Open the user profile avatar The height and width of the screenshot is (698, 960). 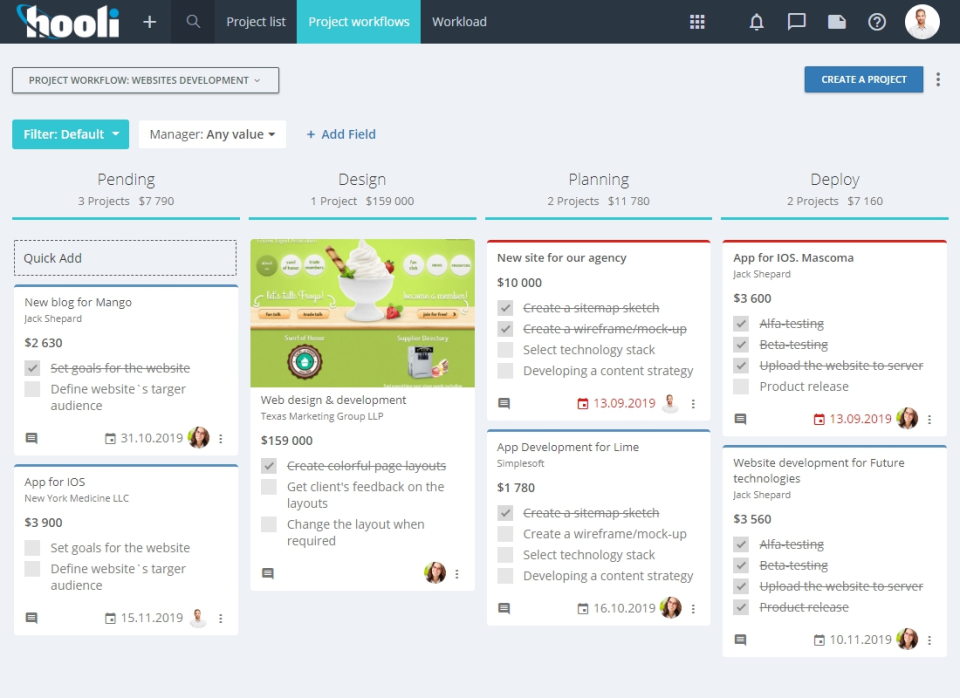pyautogui.click(x=922, y=22)
